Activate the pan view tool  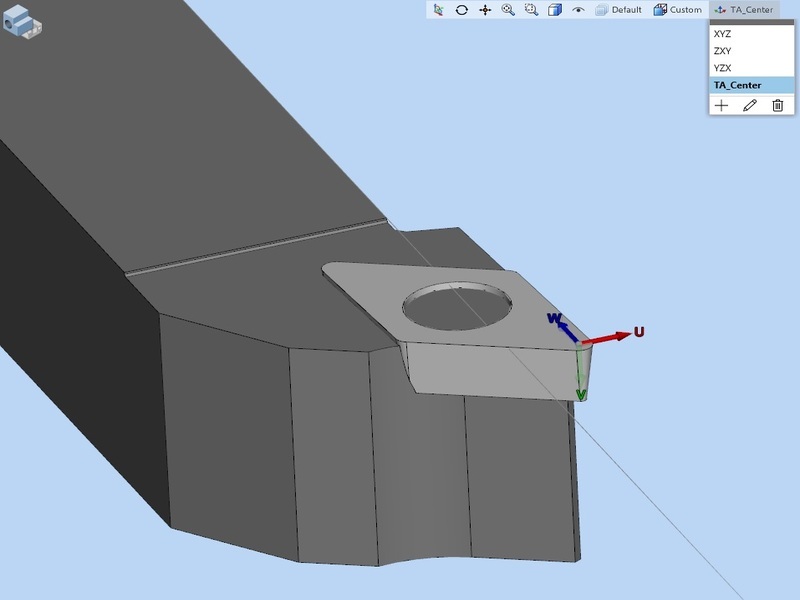tap(485, 10)
